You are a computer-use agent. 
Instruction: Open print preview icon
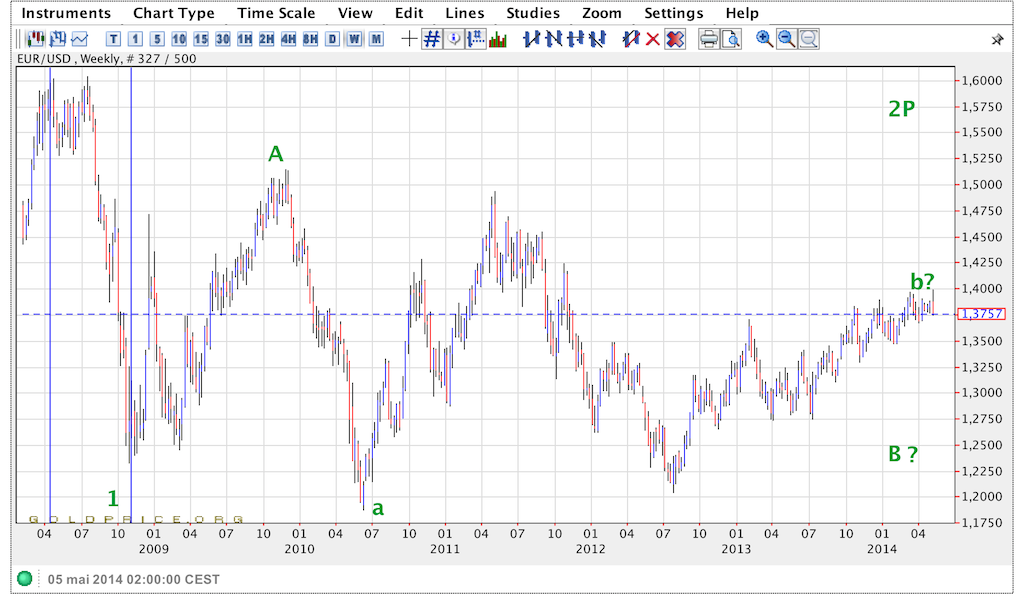tap(731, 39)
